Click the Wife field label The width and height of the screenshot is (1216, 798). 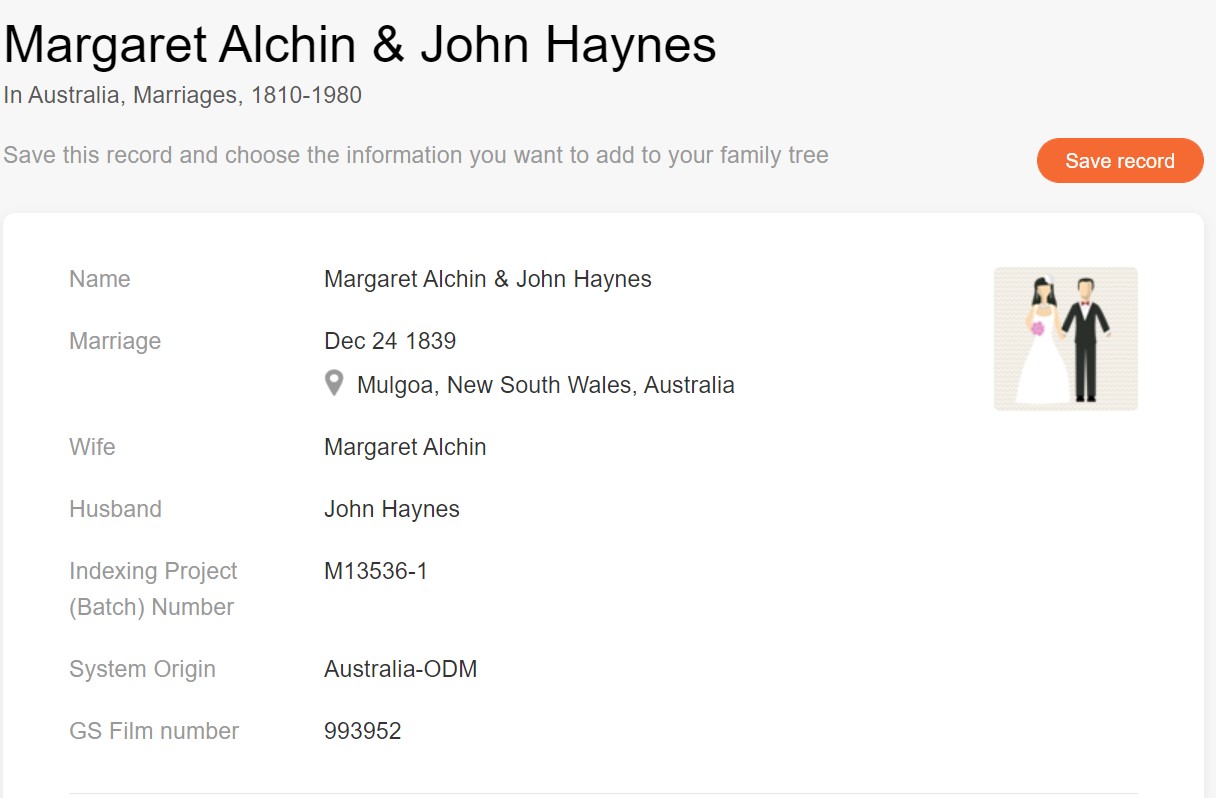coord(92,447)
